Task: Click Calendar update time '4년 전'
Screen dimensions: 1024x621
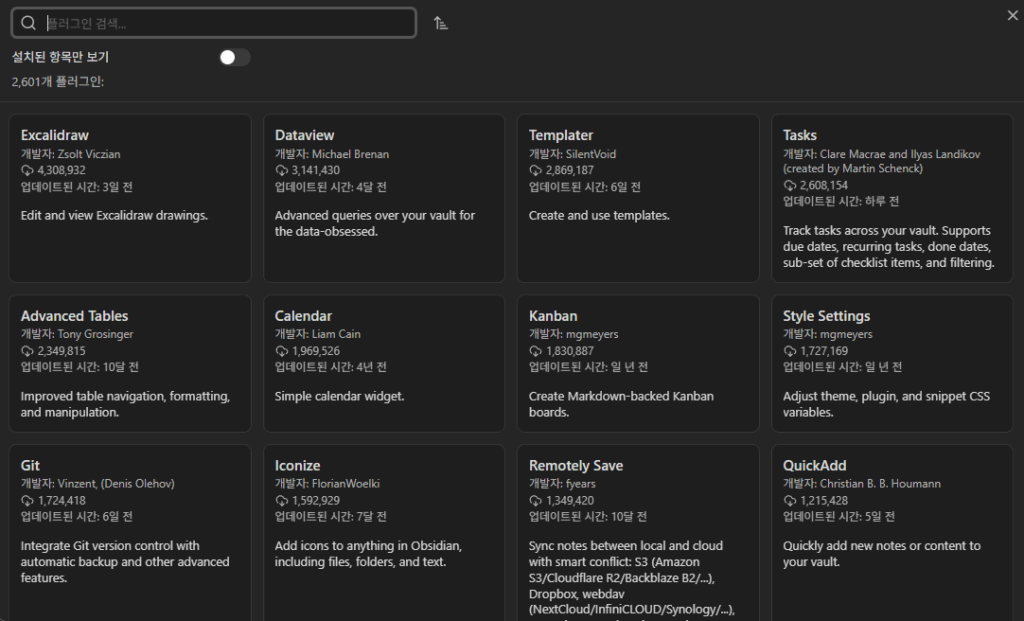Action: click(372, 367)
